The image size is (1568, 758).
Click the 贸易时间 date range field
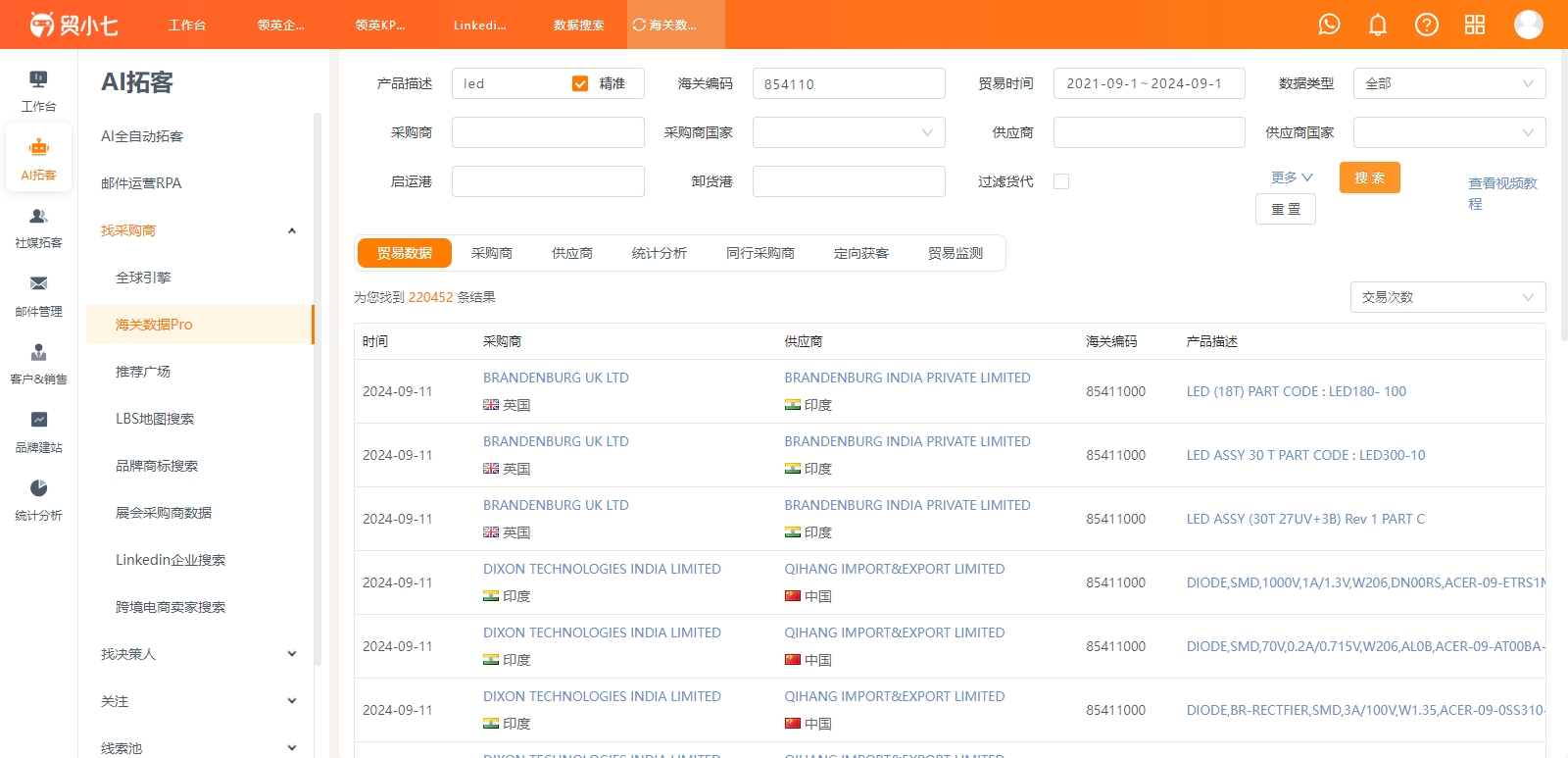coord(1150,83)
